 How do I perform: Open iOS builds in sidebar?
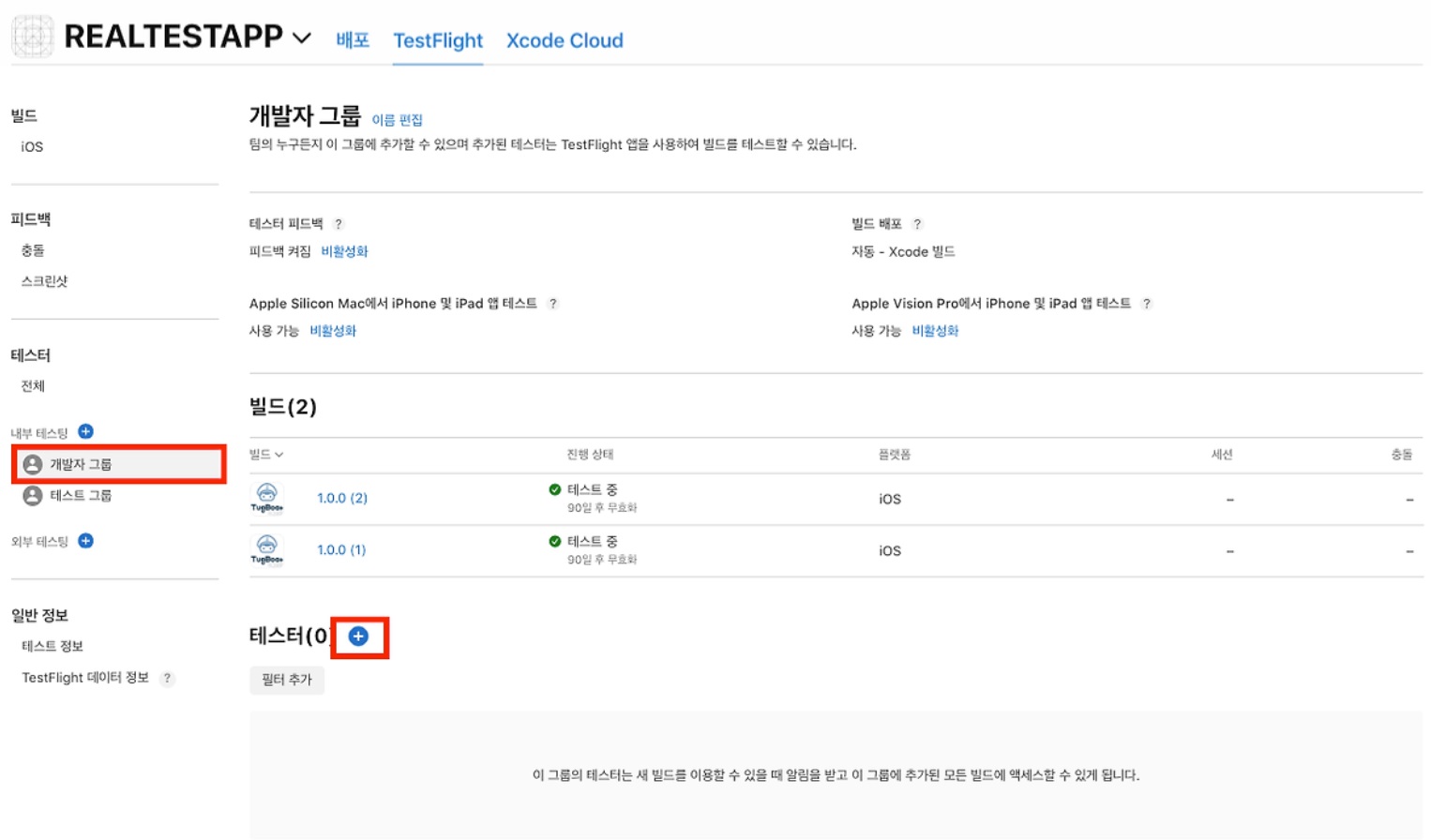pyautogui.click(x=32, y=147)
